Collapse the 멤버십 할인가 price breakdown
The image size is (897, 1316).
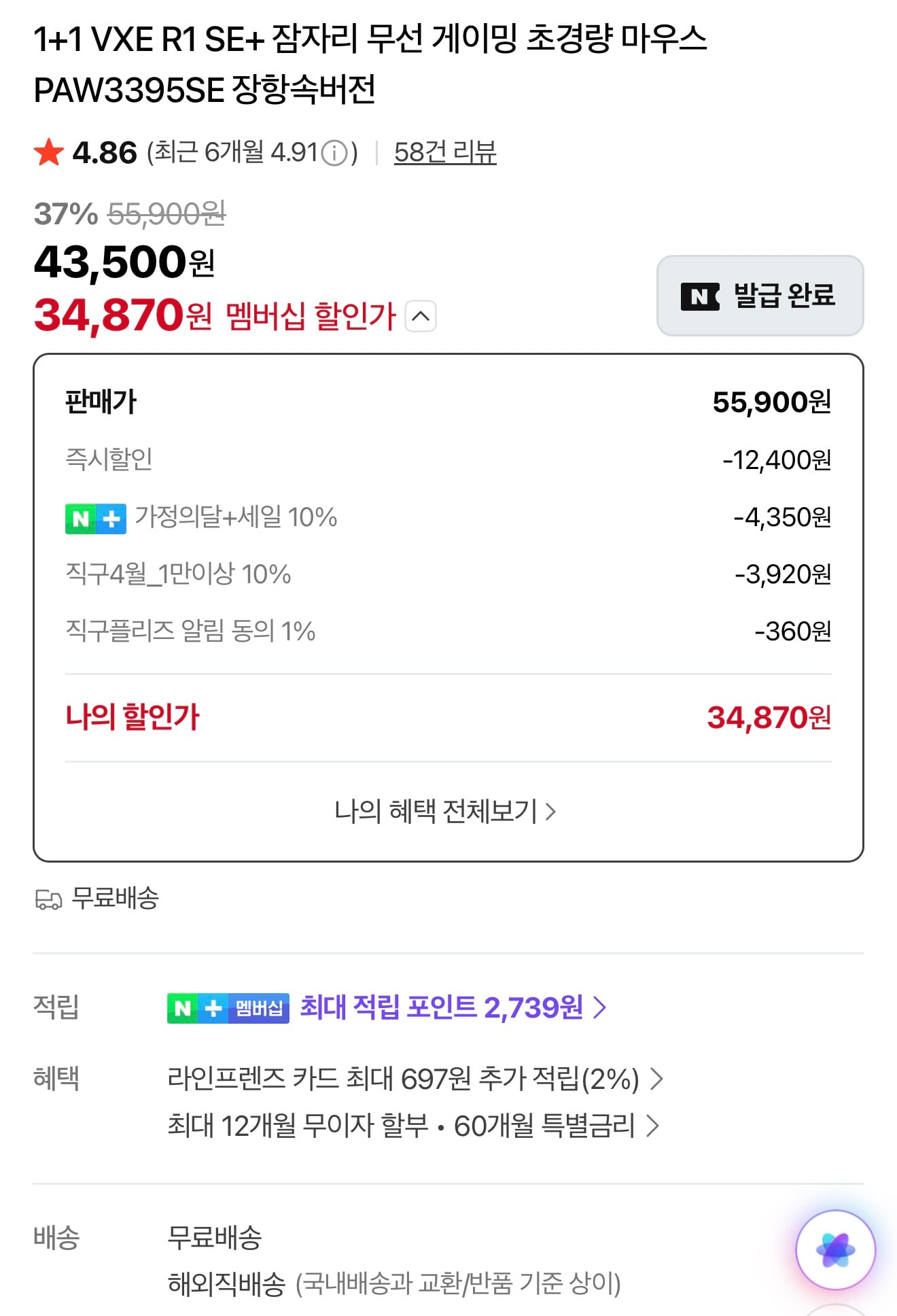pyautogui.click(x=421, y=316)
